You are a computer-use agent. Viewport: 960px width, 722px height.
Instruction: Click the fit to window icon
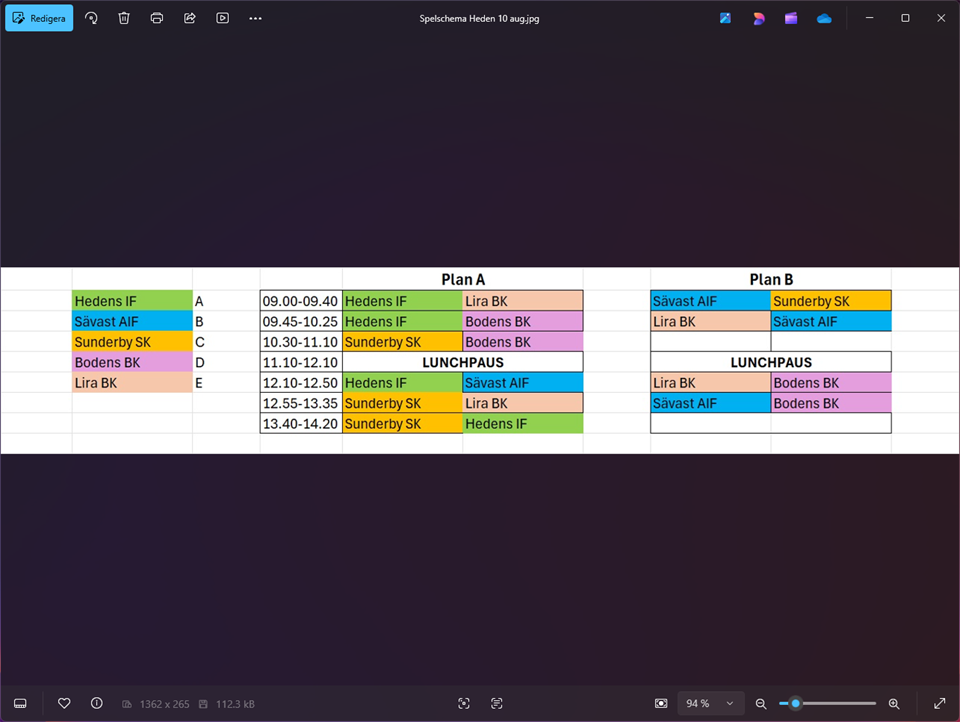661,703
